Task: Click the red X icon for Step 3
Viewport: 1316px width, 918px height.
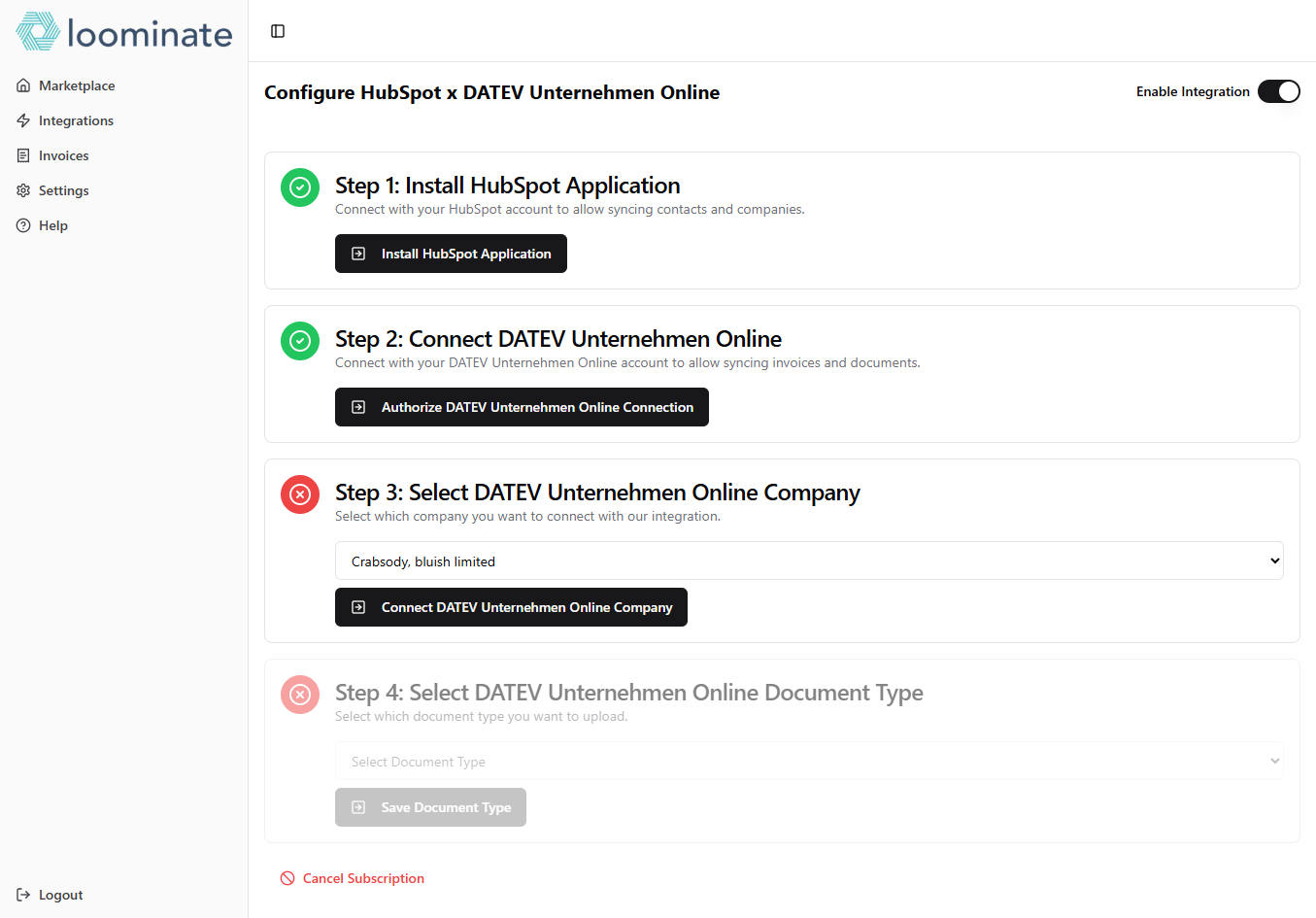Action: coord(300,494)
